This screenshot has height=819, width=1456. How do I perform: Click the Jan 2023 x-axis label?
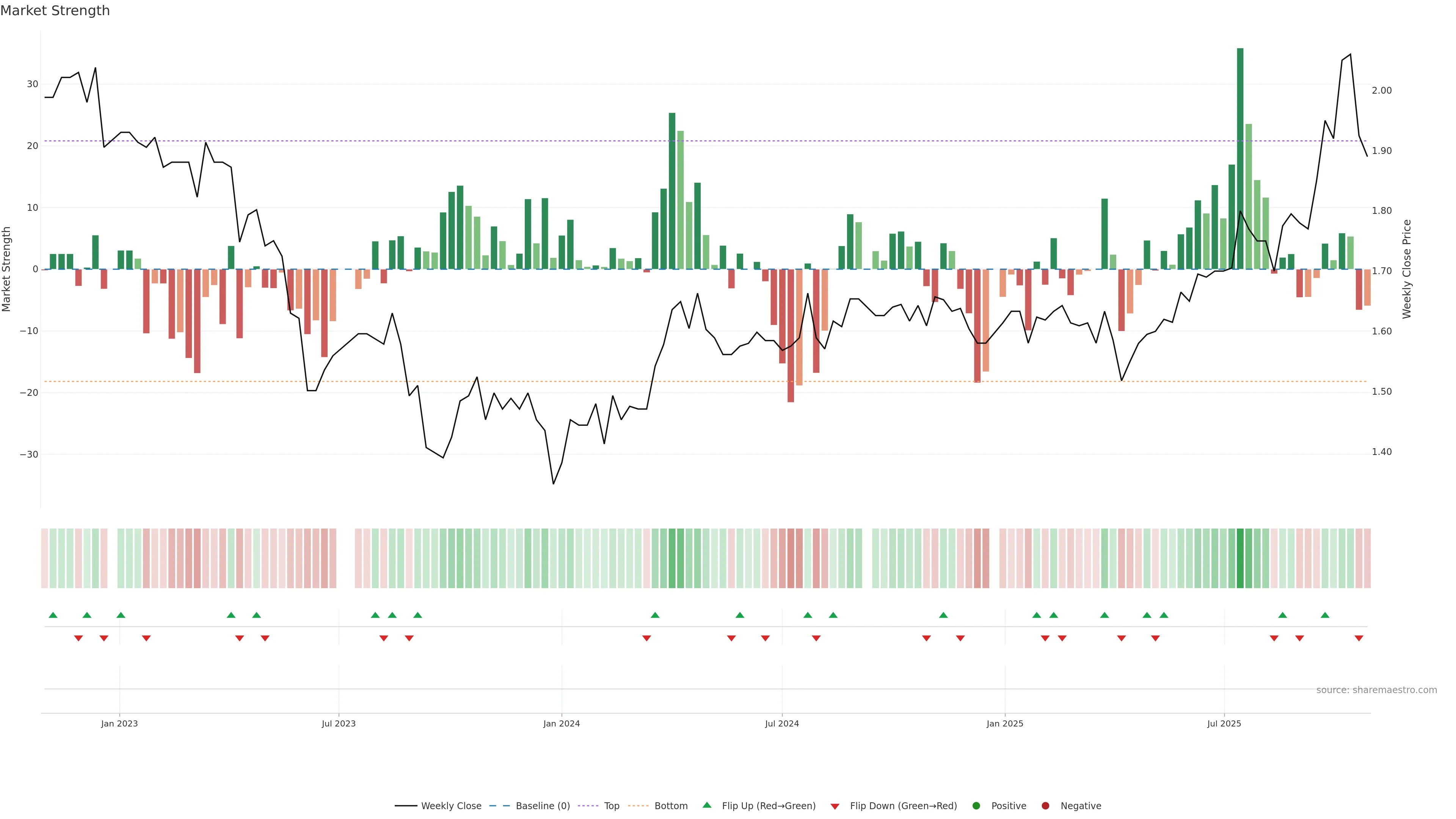point(119,723)
